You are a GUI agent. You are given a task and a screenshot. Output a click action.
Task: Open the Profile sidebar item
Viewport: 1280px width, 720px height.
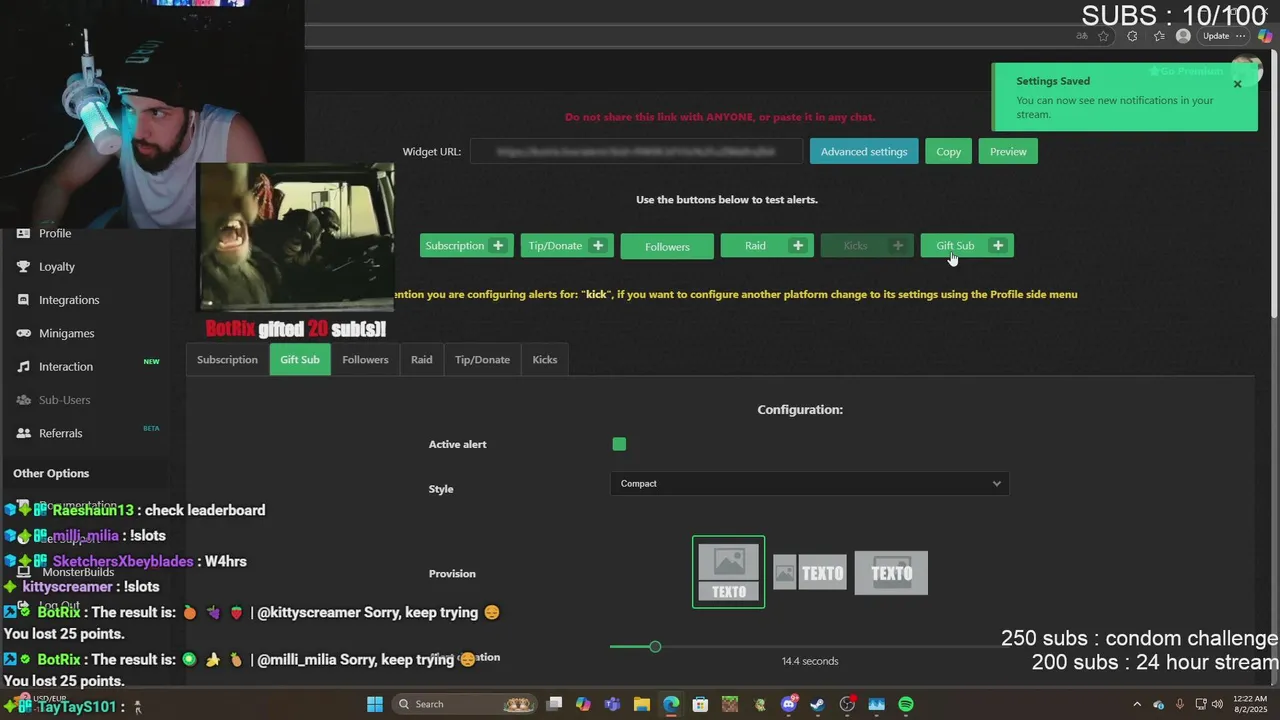pyautogui.click(x=54, y=233)
